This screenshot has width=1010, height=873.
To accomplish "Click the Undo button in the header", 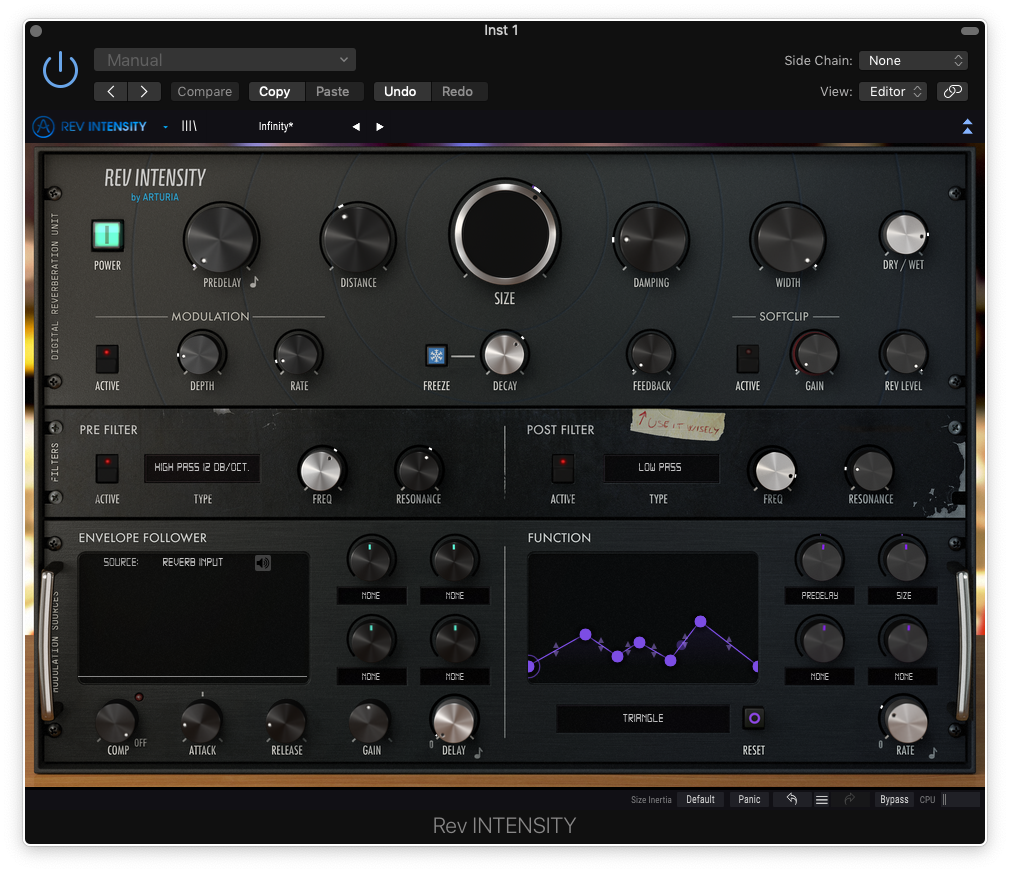I will [x=400, y=91].
